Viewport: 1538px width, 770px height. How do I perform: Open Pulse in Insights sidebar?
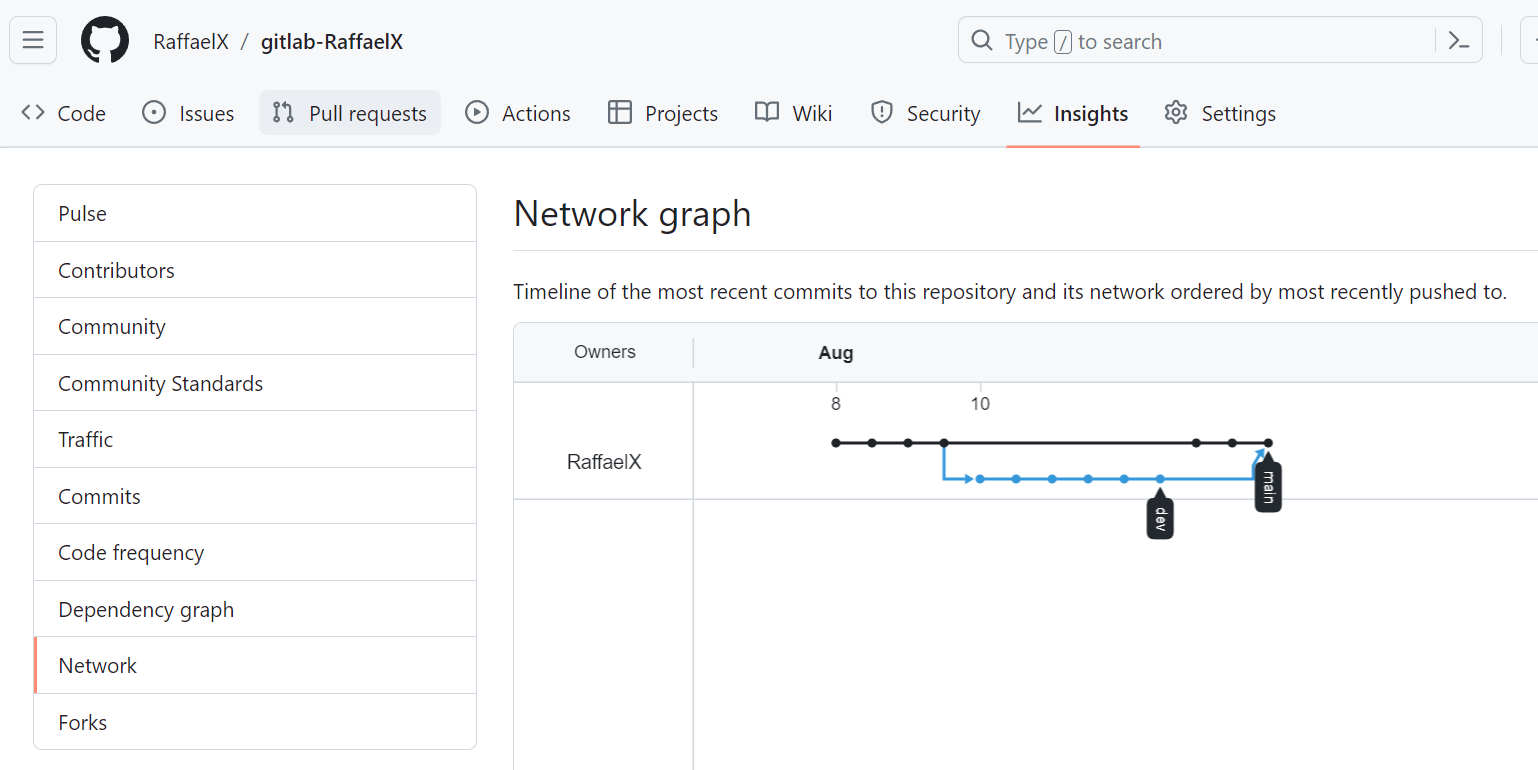255,213
